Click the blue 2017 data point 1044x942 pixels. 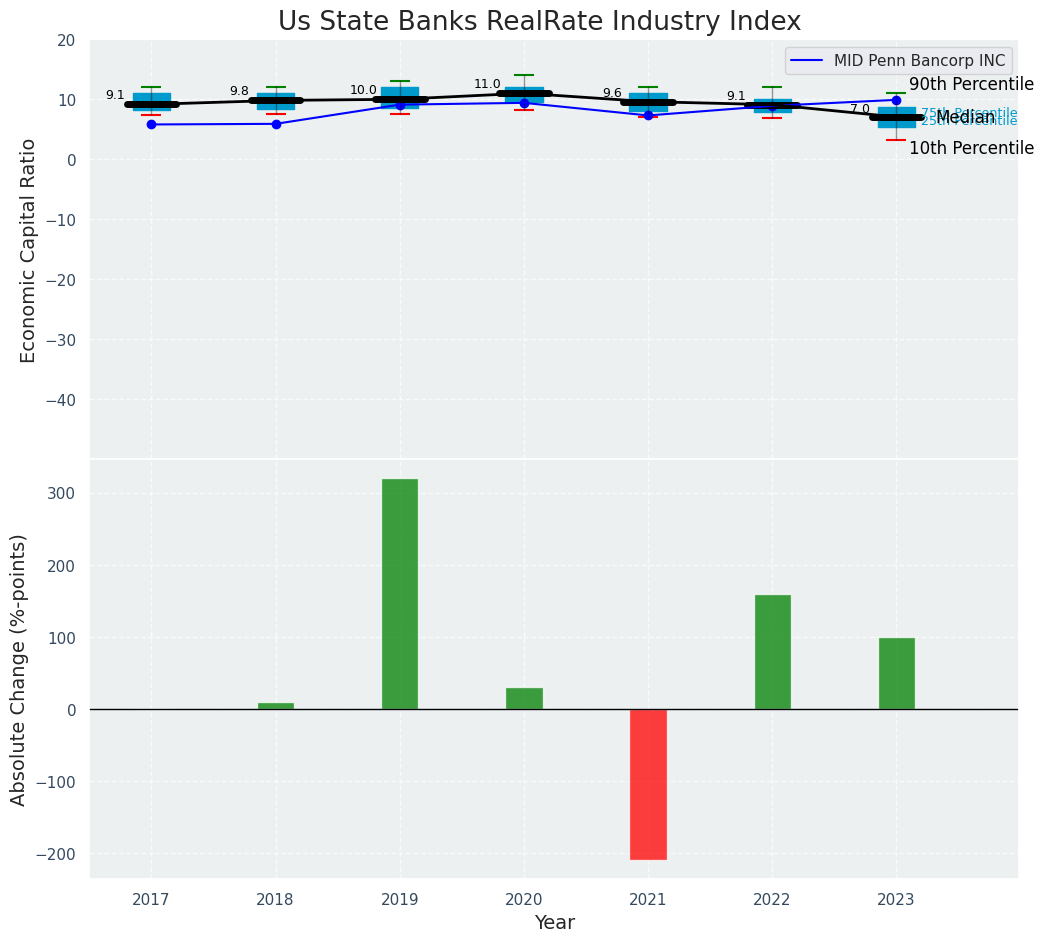coord(151,124)
